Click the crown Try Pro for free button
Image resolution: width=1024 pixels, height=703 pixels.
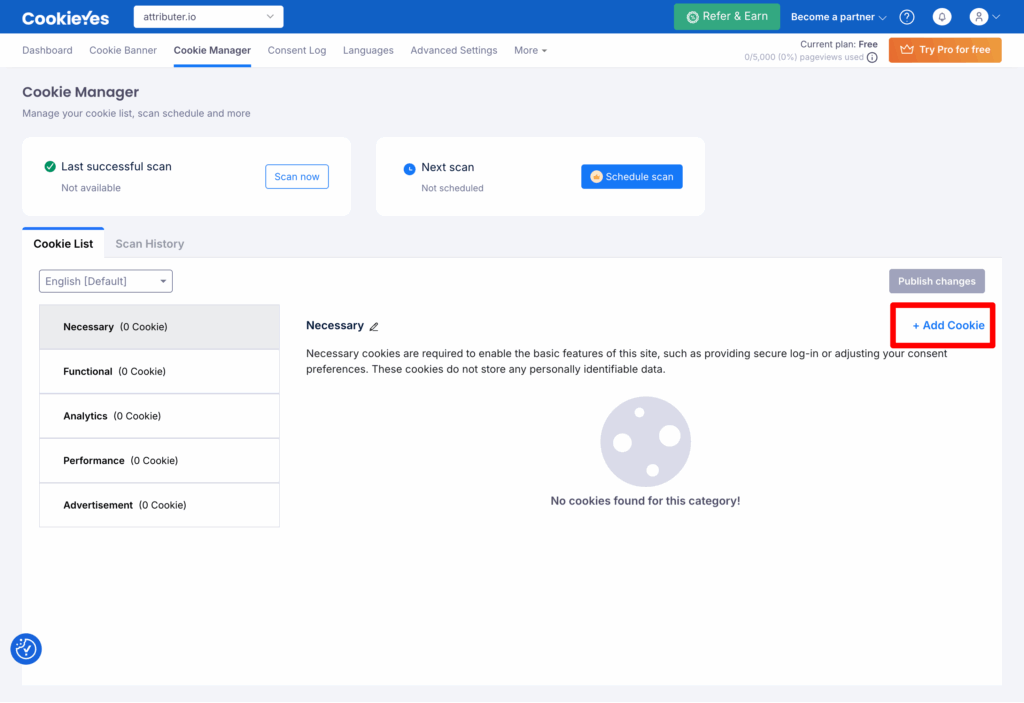[944, 50]
